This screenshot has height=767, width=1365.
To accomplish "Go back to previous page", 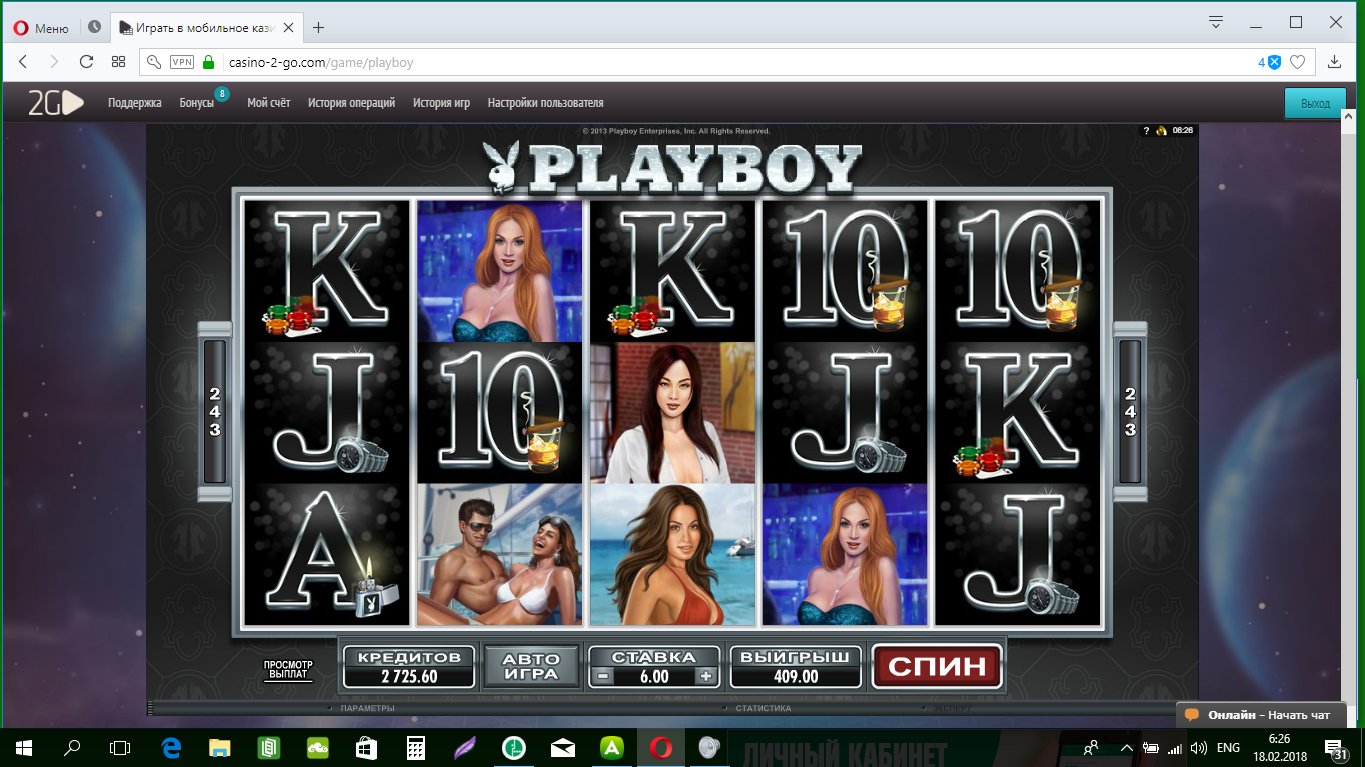I will (x=23, y=62).
